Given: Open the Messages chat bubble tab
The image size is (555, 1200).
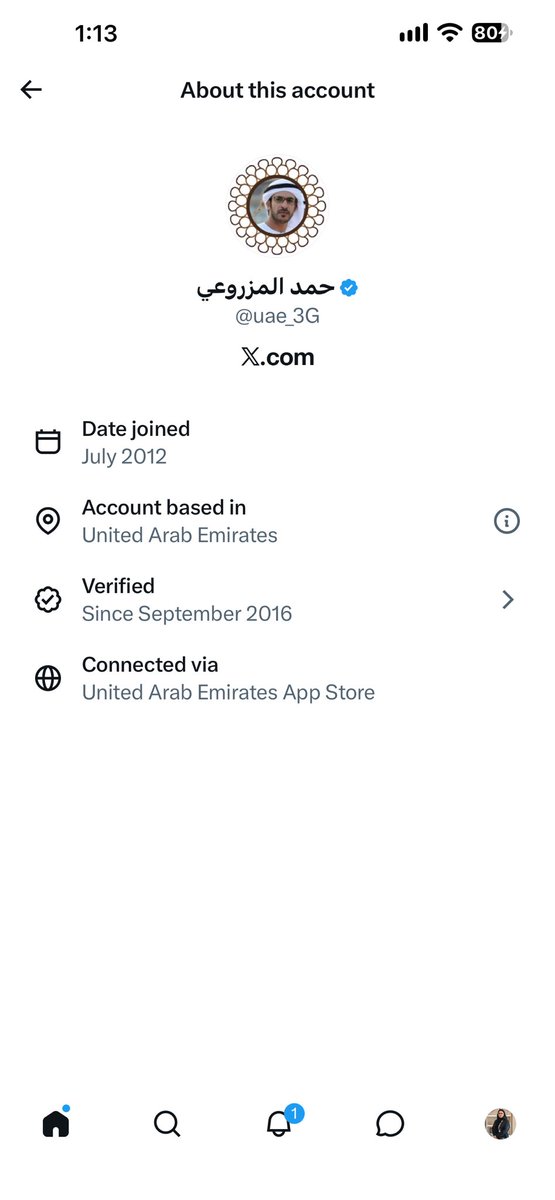Looking at the screenshot, I should coord(390,1124).
